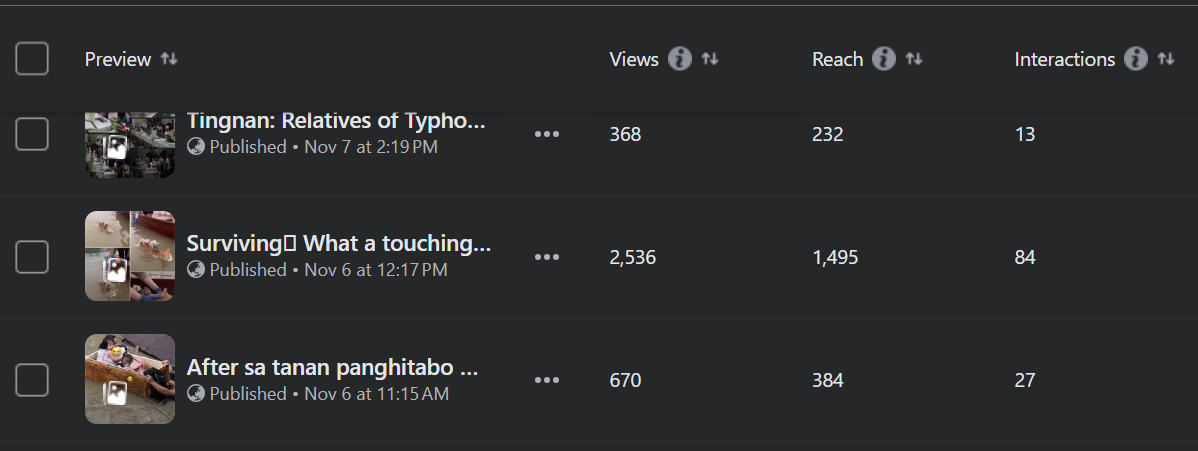The width and height of the screenshot is (1198, 451).
Task: Tick the After sa tanan post checkbox
Action: pos(32,380)
